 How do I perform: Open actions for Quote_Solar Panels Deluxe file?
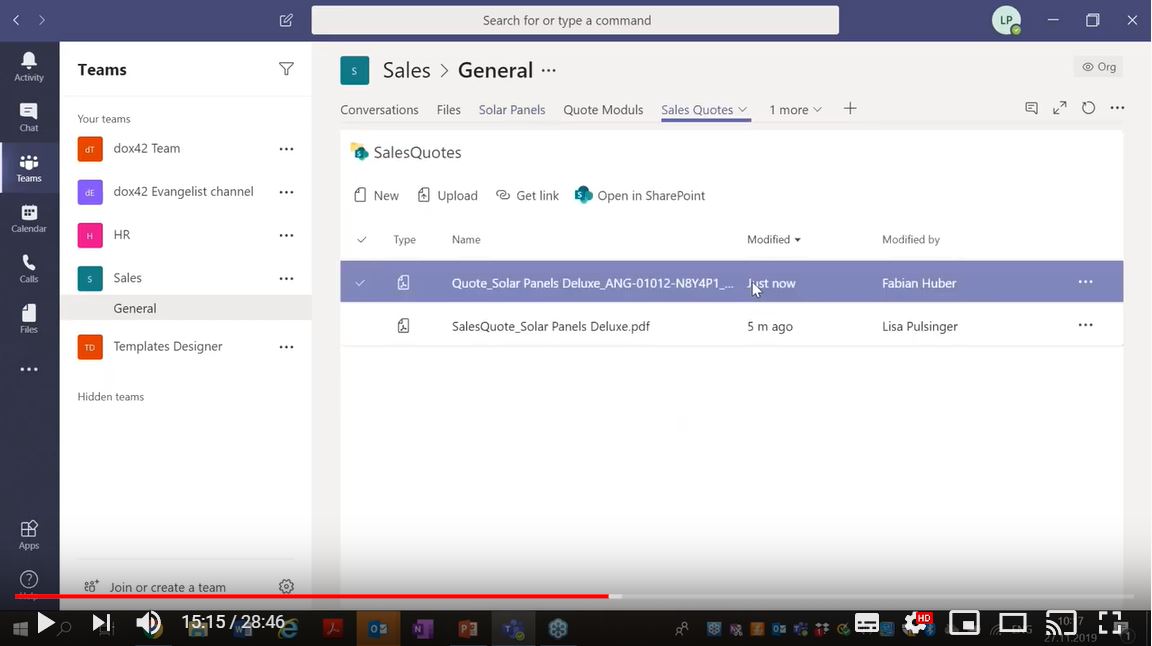click(x=1085, y=282)
